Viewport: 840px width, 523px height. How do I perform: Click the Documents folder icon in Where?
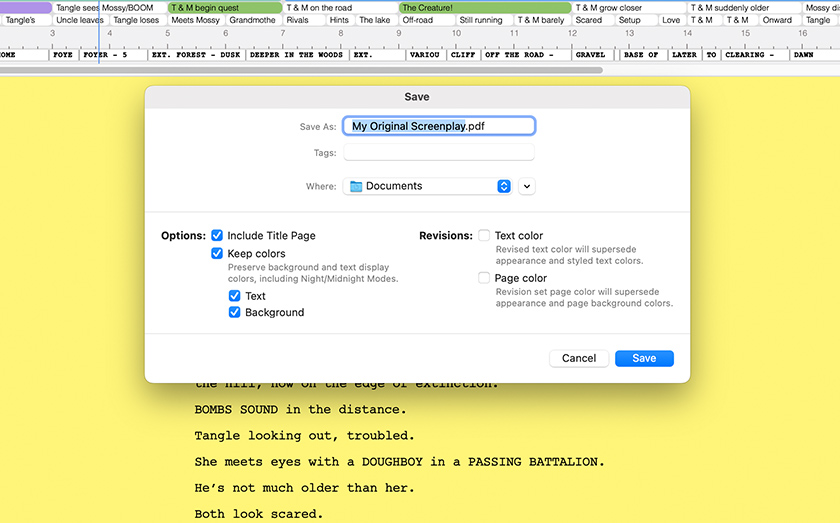click(x=355, y=186)
